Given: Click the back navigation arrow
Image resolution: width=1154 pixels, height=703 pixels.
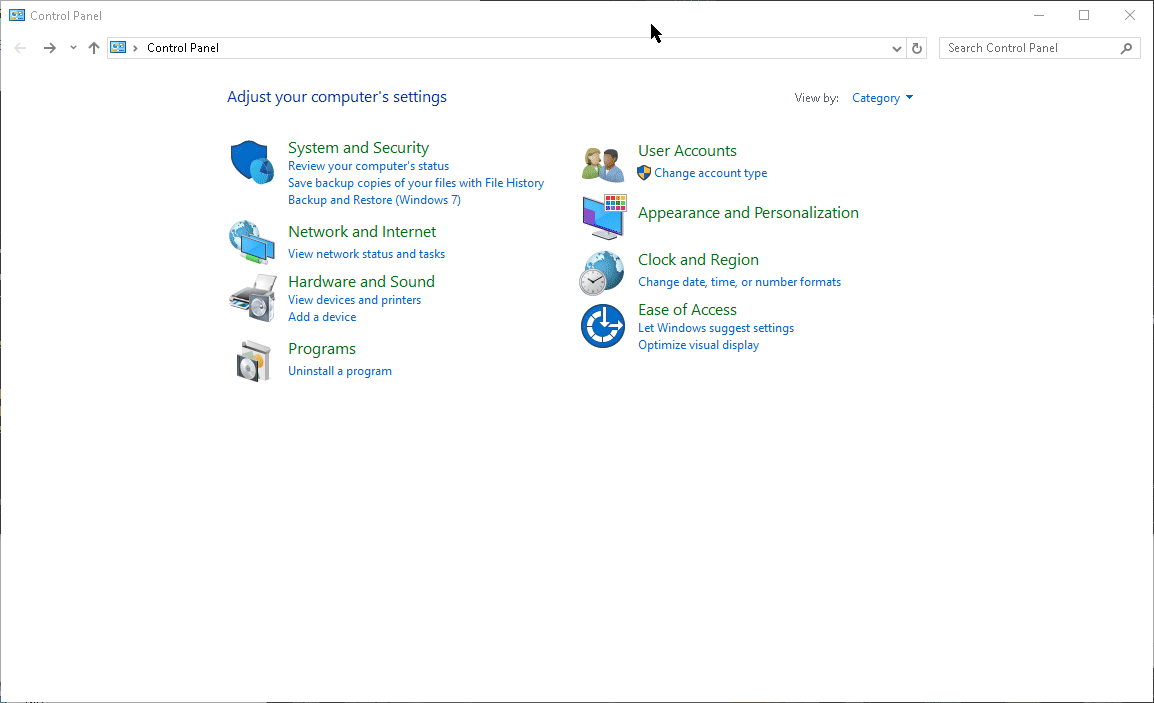Looking at the screenshot, I should (x=21, y=48).
